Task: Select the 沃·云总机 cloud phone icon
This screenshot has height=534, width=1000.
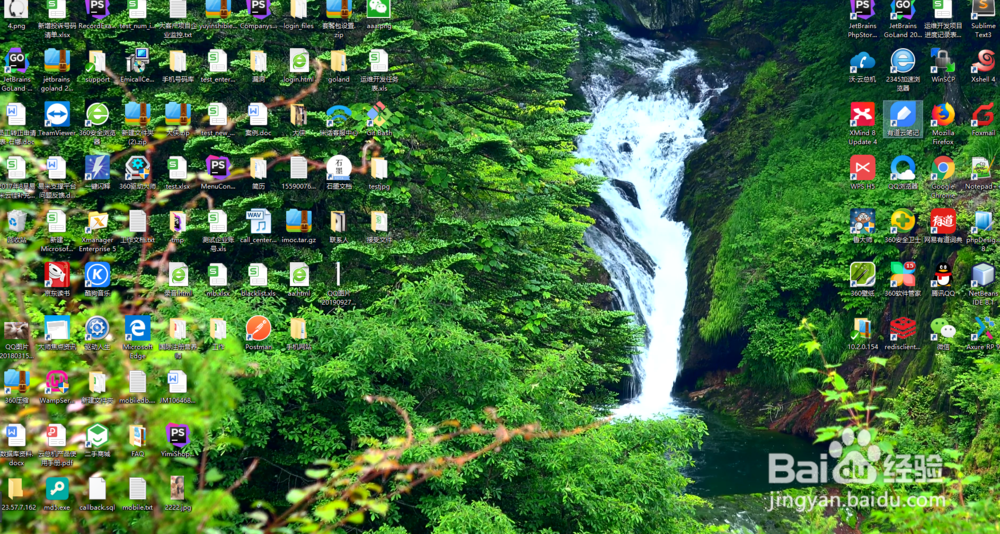Action: click(862, 61)
